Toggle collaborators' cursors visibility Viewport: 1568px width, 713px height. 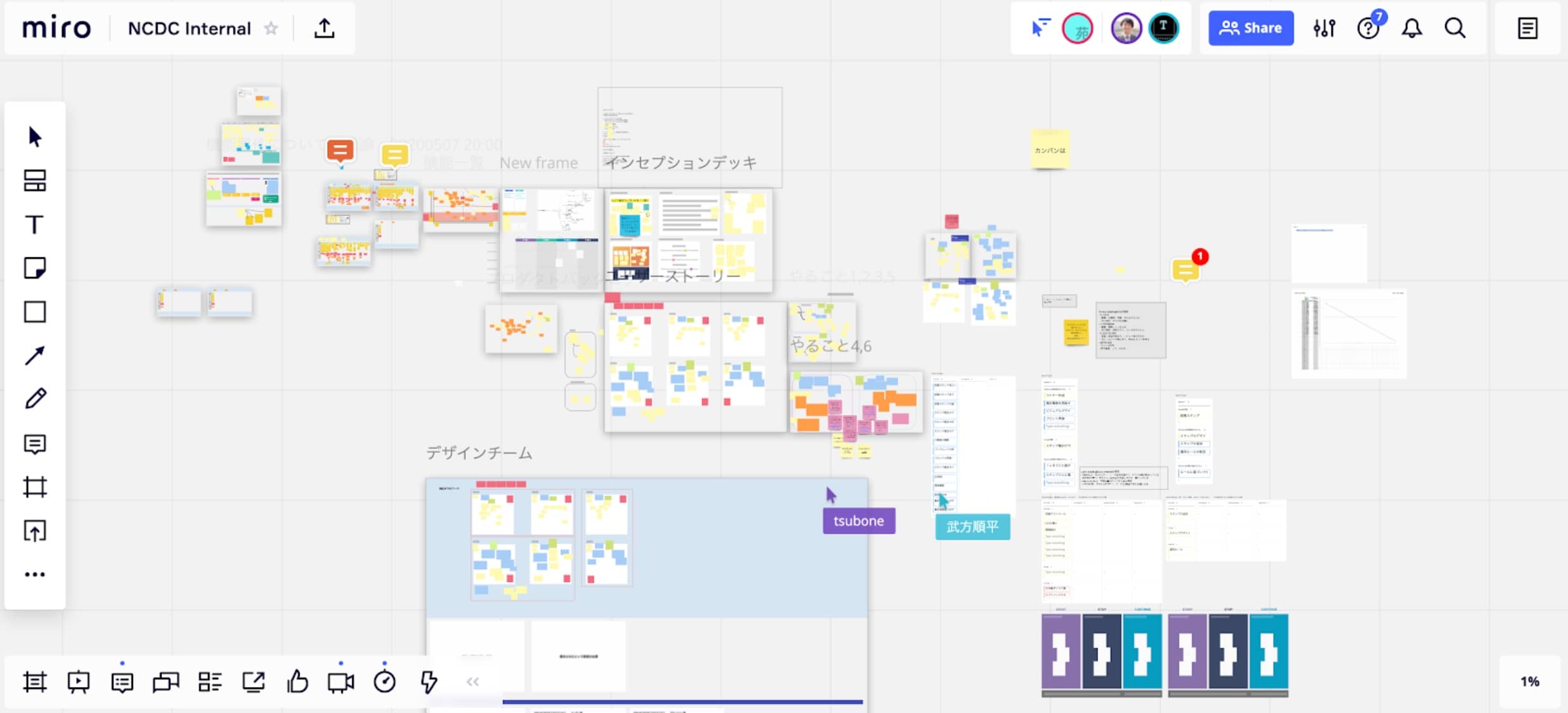1040,28
